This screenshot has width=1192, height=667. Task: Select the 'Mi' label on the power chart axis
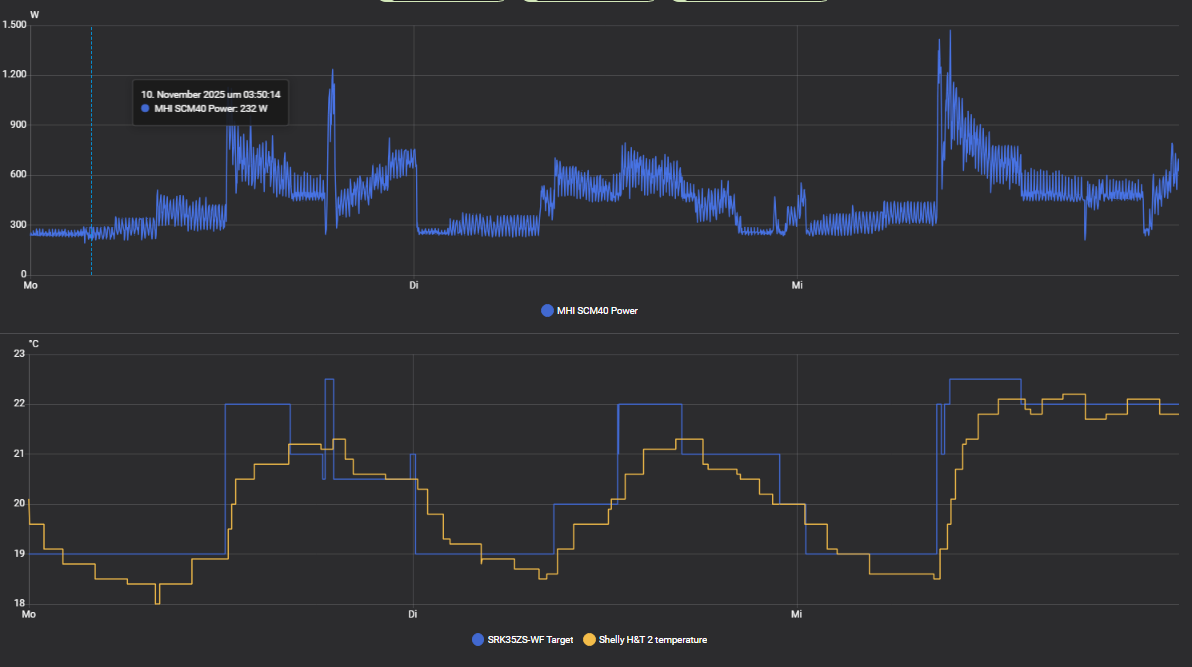797,286
